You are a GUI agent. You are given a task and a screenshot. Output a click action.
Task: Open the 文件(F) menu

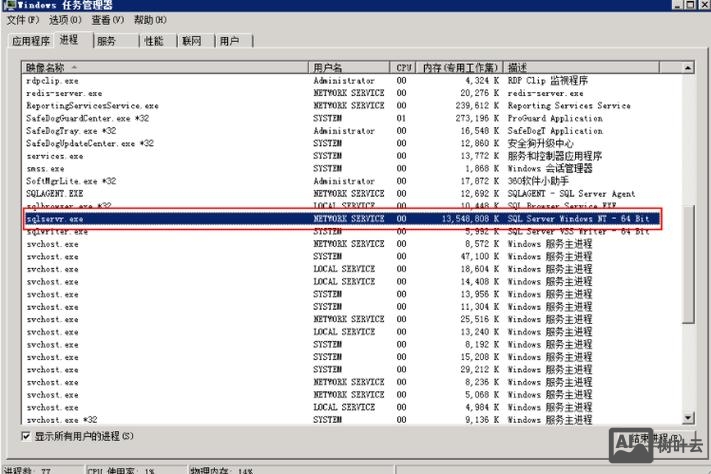(23, 20)
